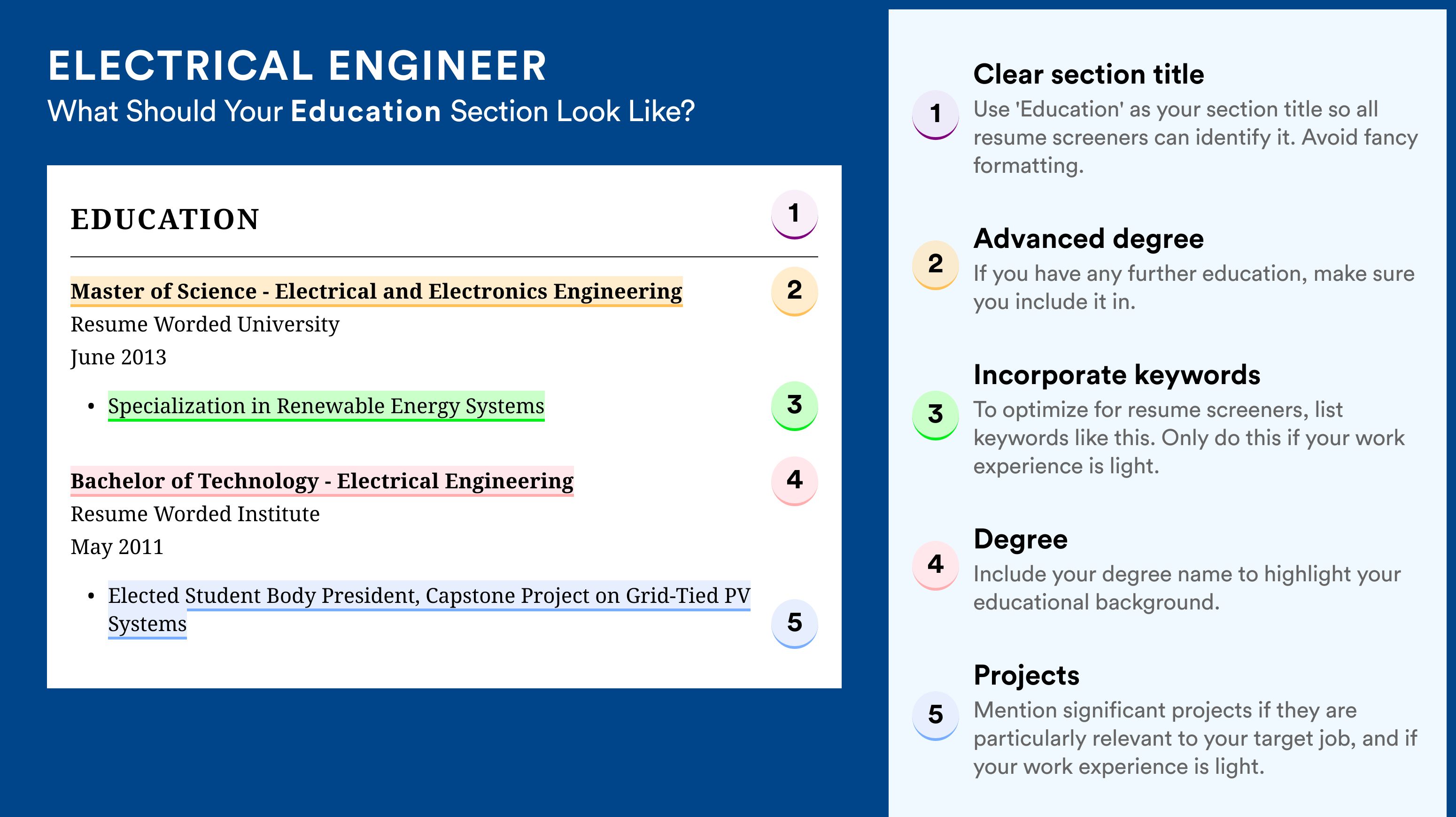Click the EDUCATION section heading
Image resolution: width=1456 pixels, height=817 pixels.
[165, 219]
